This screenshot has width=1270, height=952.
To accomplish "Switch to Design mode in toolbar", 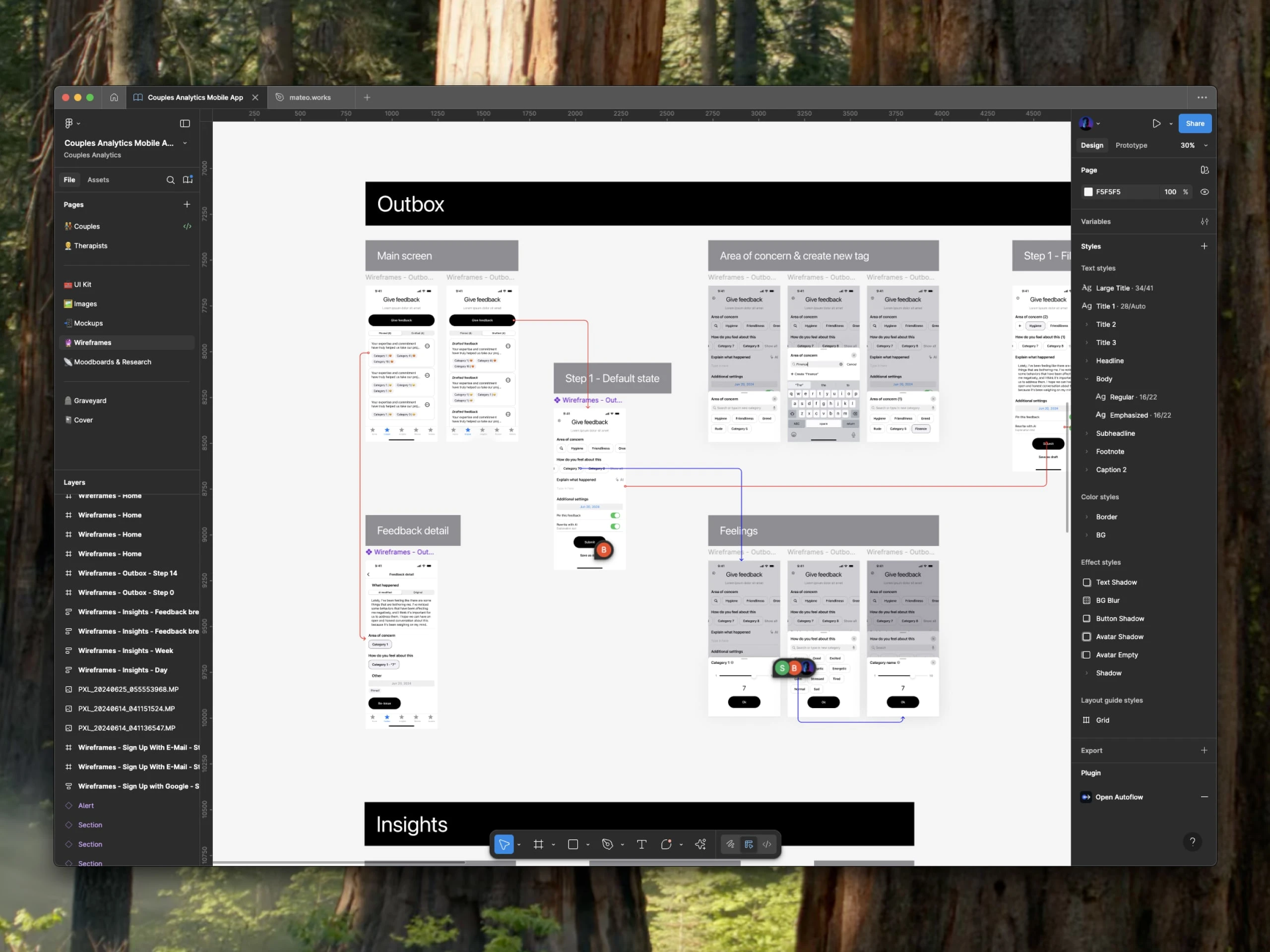I will (749, 844).
